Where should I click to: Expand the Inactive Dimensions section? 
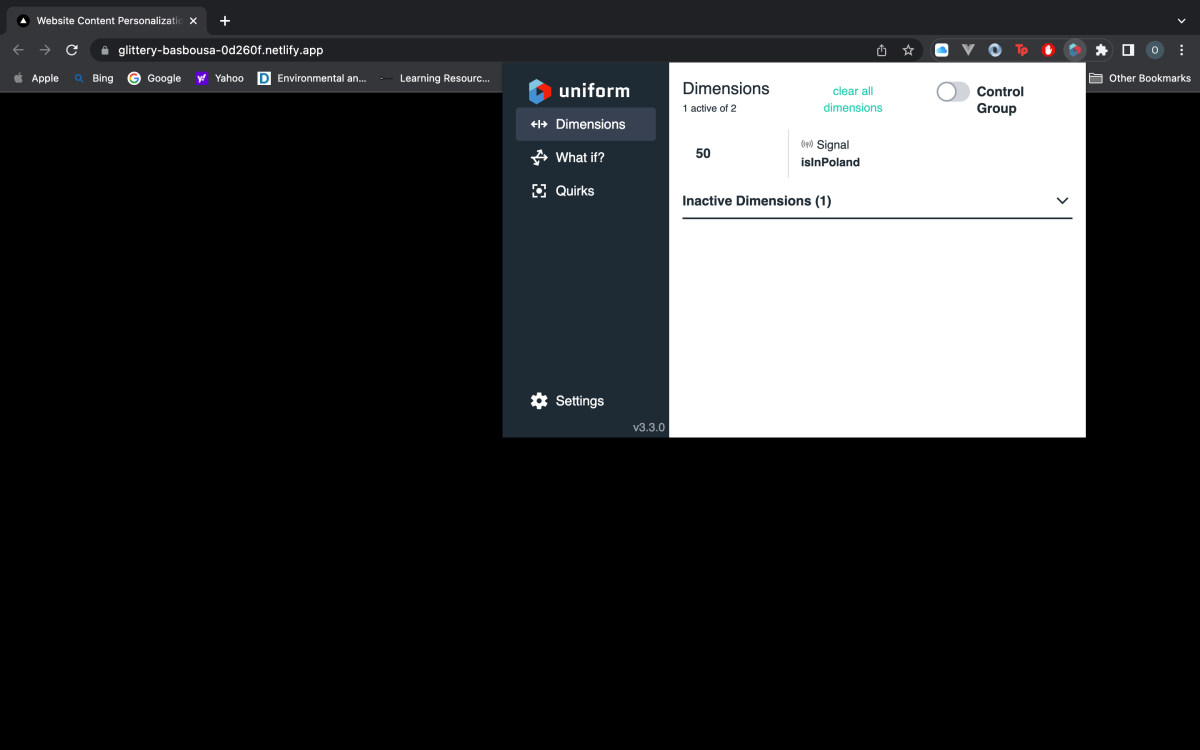tap(877, 201)
